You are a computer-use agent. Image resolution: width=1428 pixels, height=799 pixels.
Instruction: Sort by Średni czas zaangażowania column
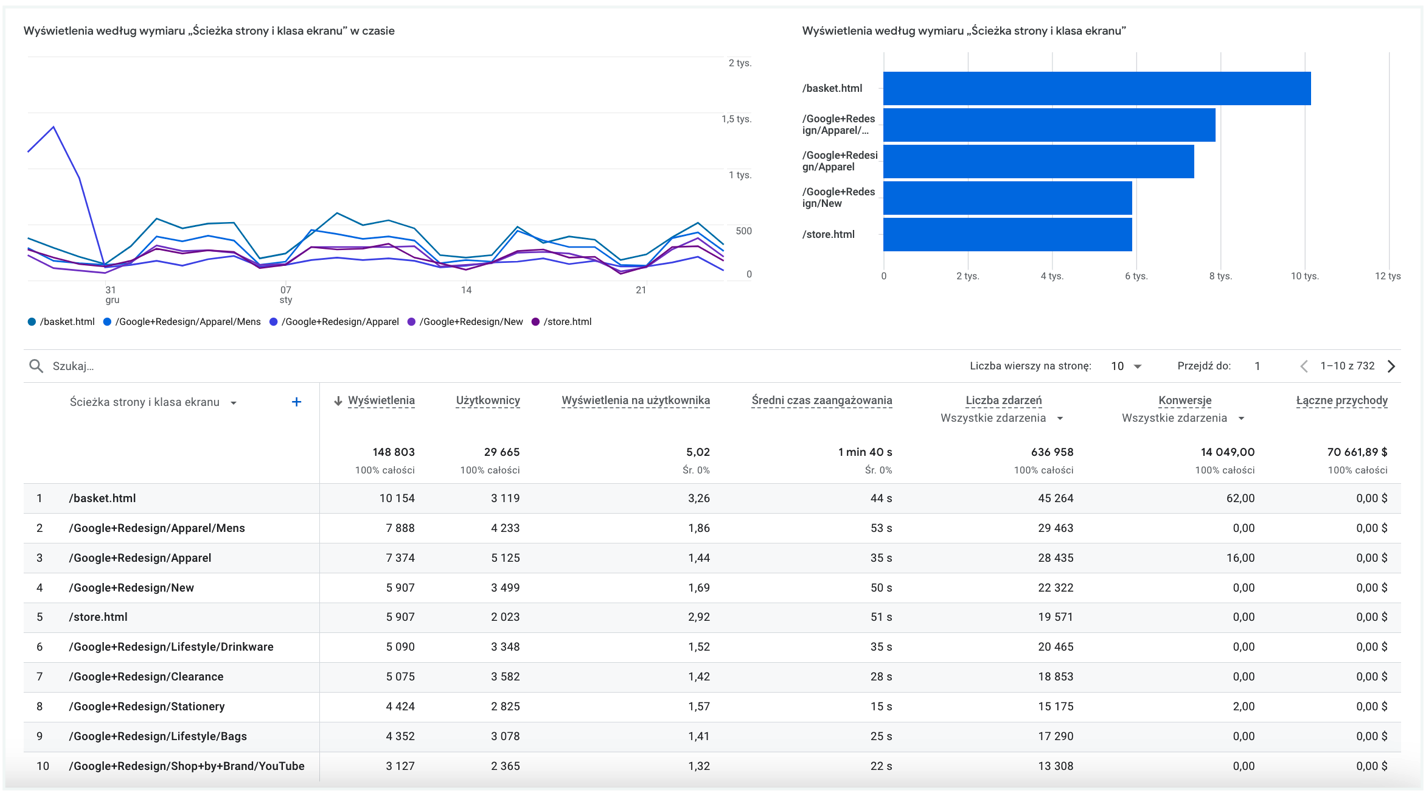(x=821, y=400)
